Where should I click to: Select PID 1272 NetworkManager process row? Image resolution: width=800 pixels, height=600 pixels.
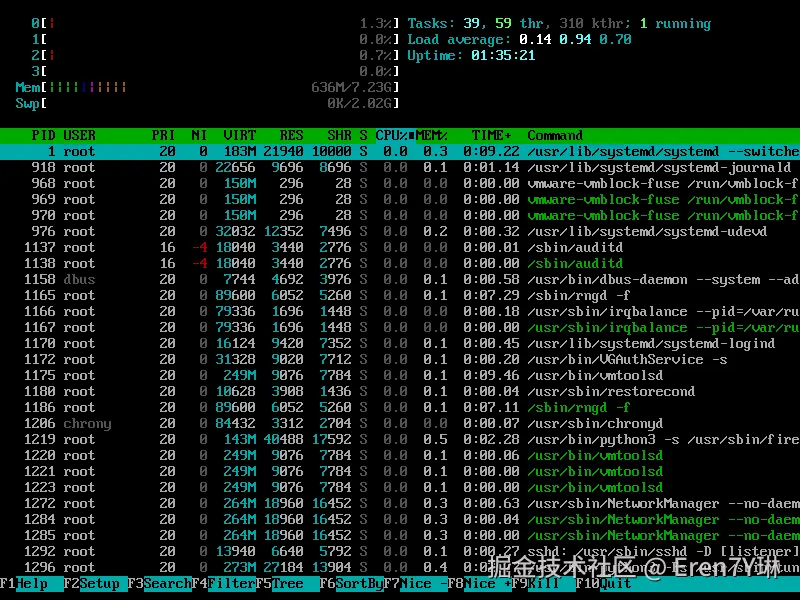(400, 503)
